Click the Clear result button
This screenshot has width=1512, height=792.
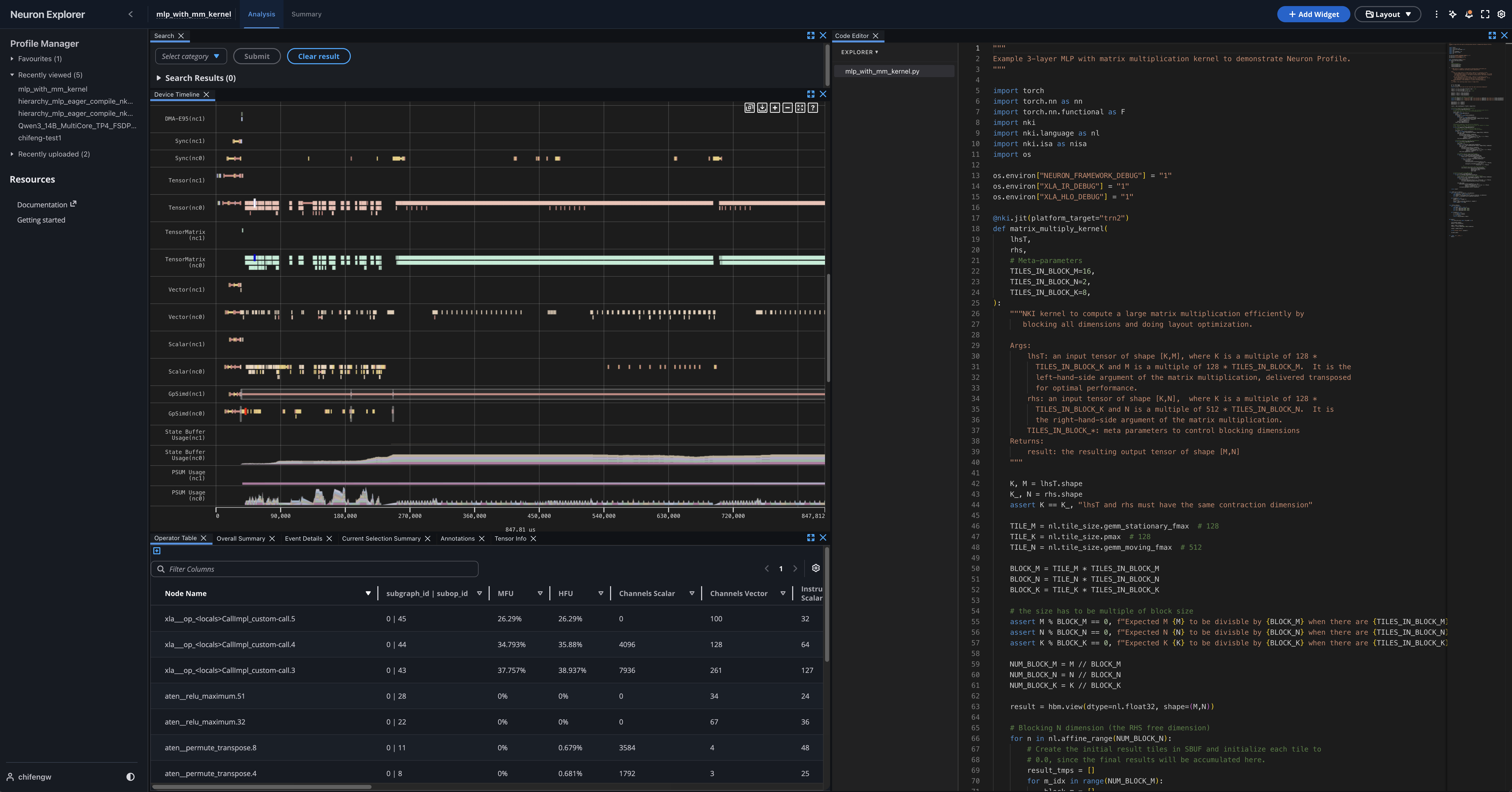(318, 56)
